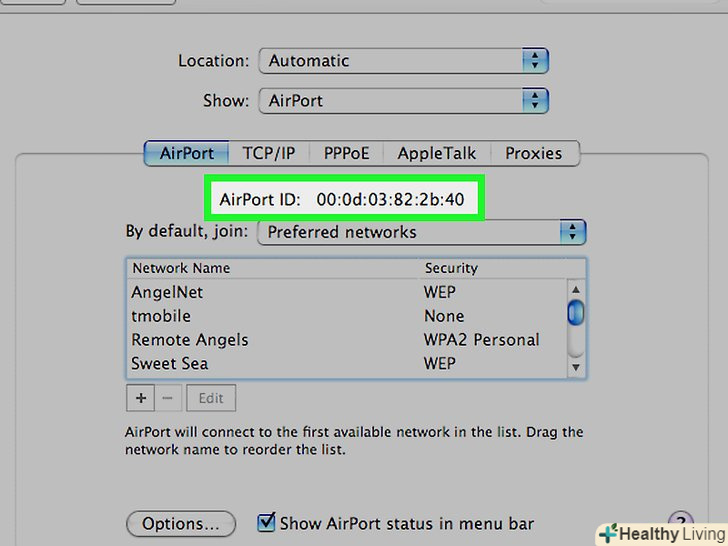The width and height of the screenshot is (728, 546).
Task: Open the Show dropdown set to AirPort
Action: (x=403, y=101)
